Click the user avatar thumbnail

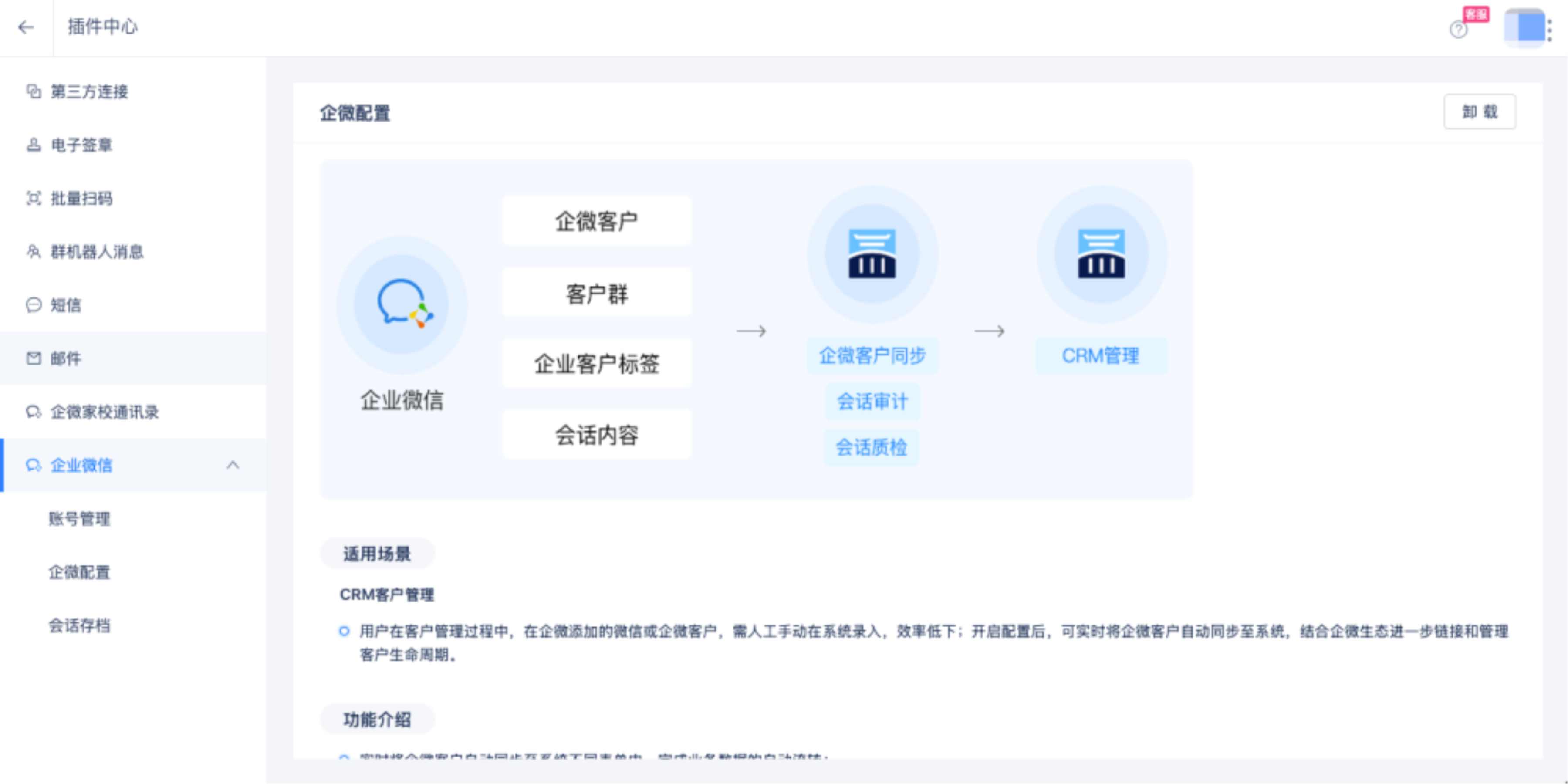click(1524, 27)
